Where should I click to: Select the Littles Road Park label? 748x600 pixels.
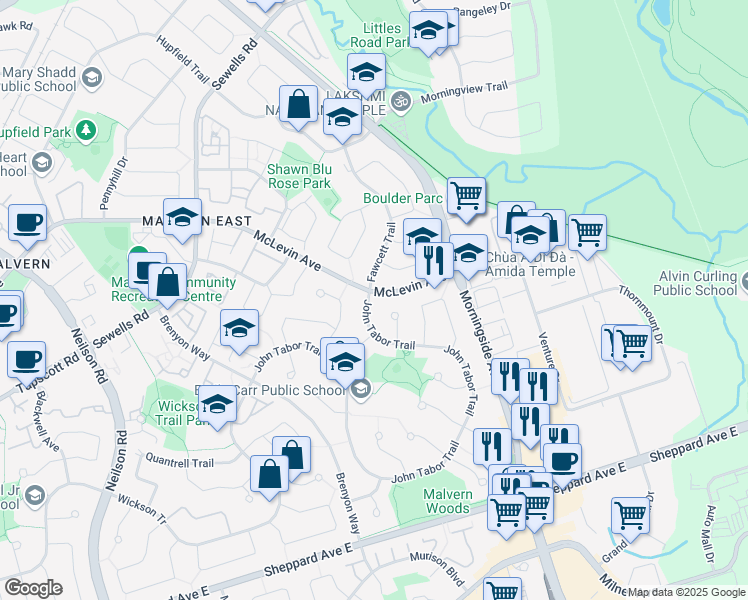click(381, 35)
